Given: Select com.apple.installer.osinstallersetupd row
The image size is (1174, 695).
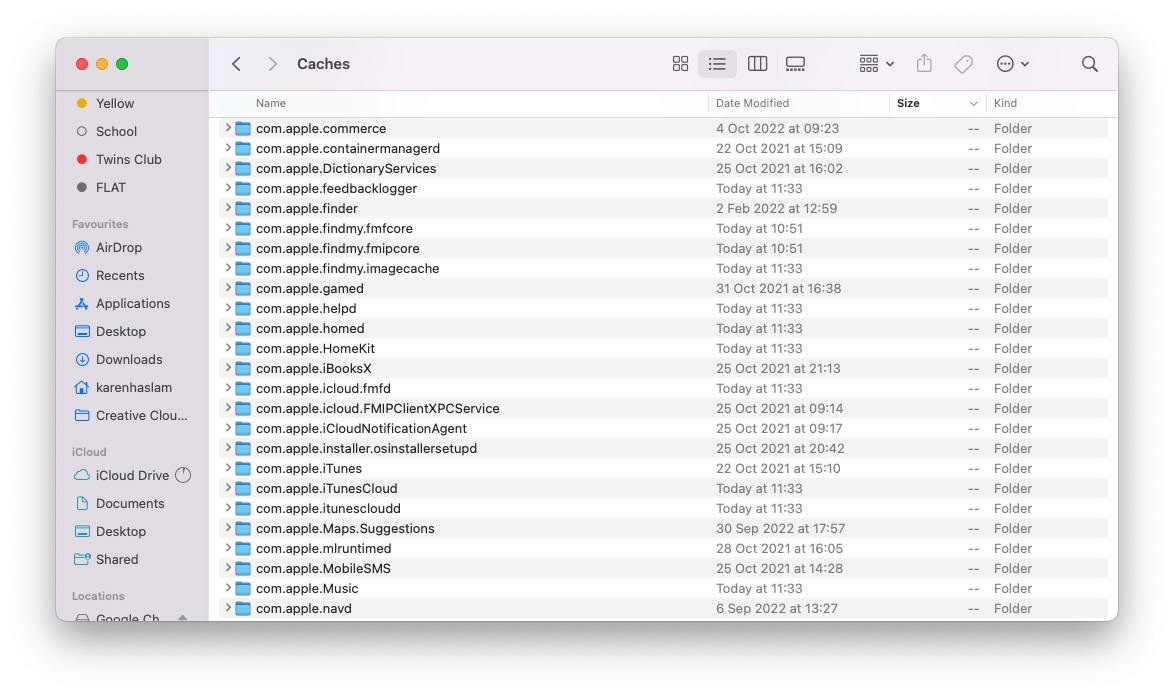Looking at the screenshot, I should click(x=663, y=449).
